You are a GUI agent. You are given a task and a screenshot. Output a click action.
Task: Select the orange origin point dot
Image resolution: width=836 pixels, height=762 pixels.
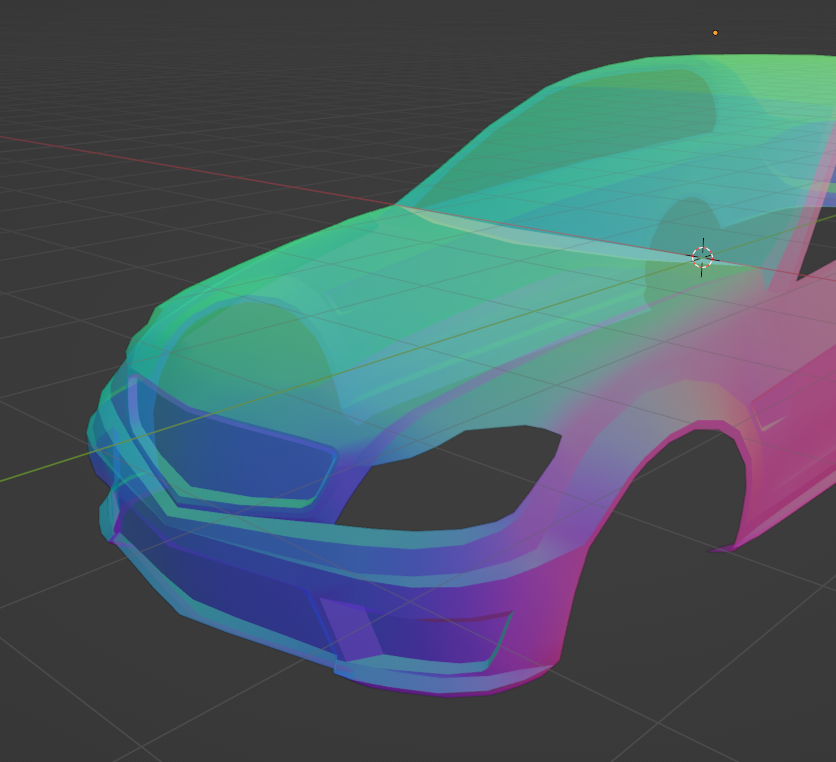715,33
